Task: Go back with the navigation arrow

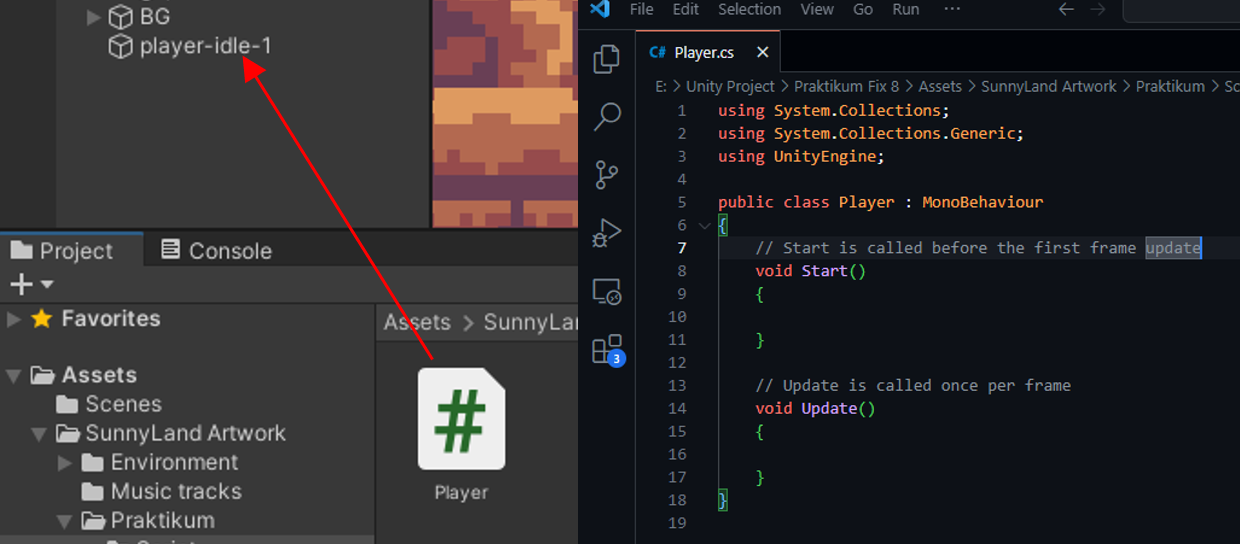Action: tap(1066, 9)
